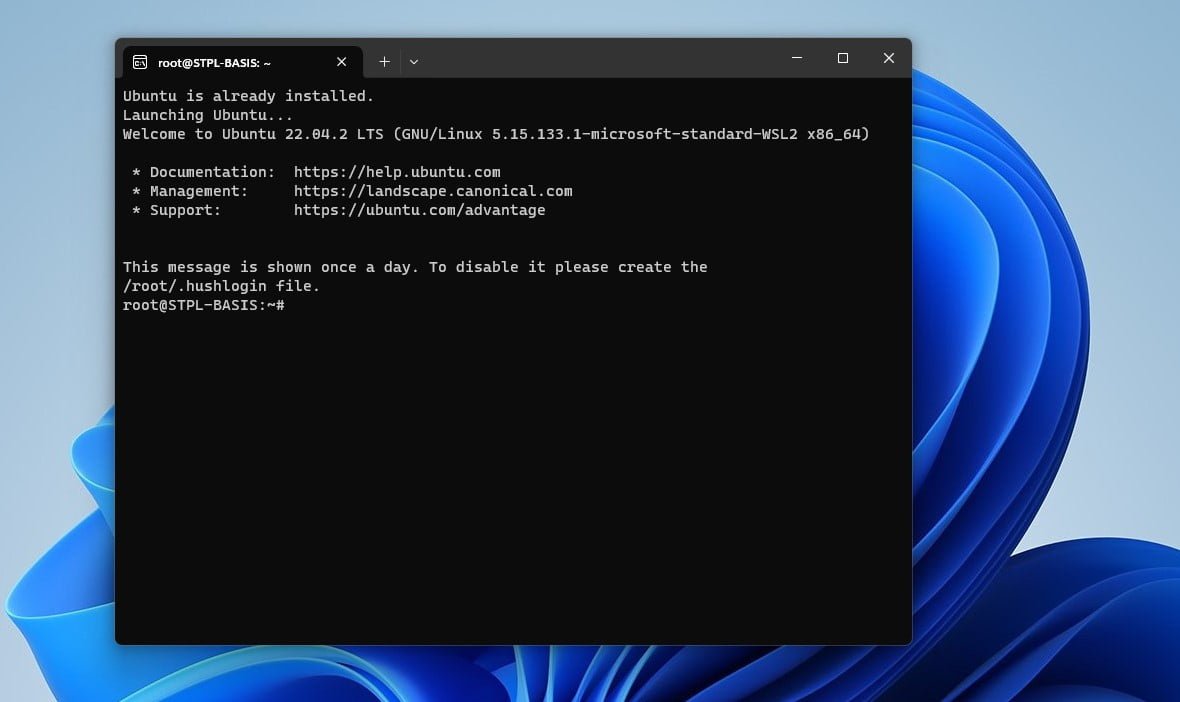Open the https://landscape.canonical.com link
The height and width of the screenshot is (702, 1180).
click(x=433, y=191)
